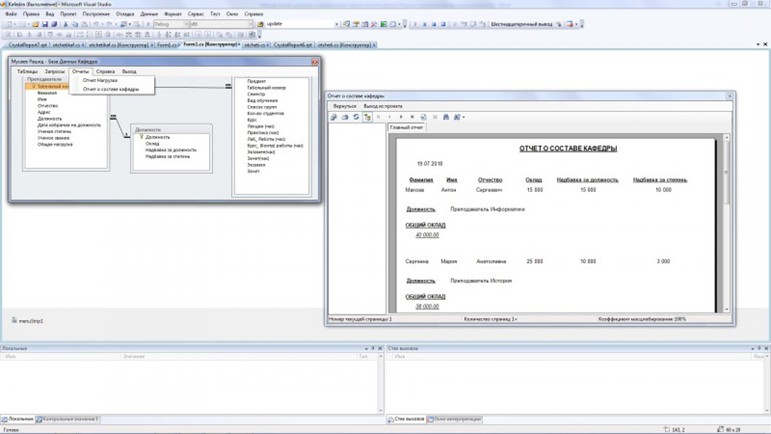
Task: Open the Window menu (Окно)
Action: [x=232, y=14]
